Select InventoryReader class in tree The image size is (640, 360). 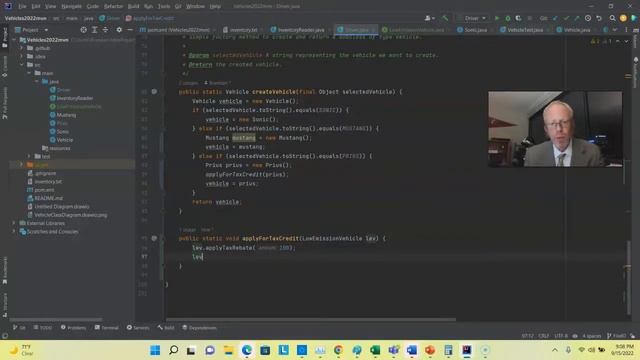pos(71,98)
